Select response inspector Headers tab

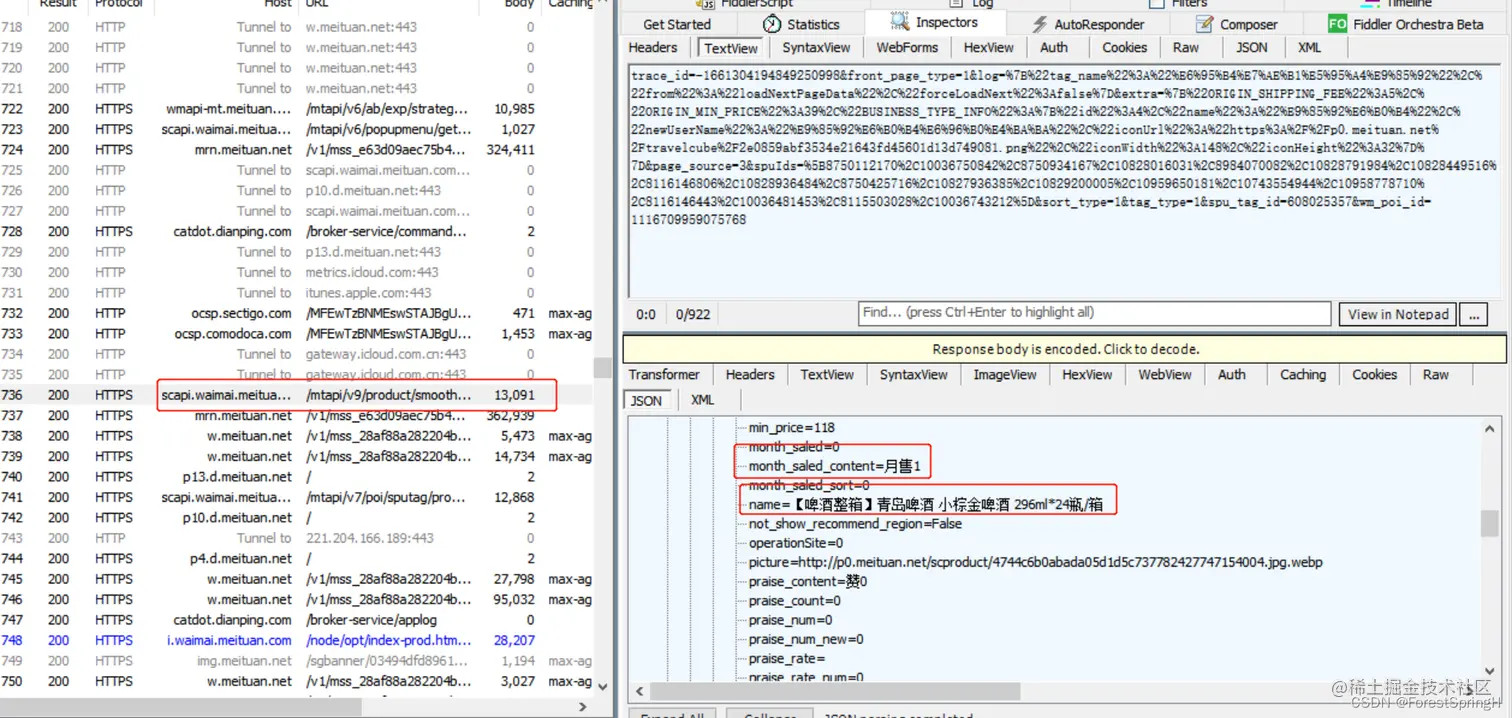coord(750,374)
